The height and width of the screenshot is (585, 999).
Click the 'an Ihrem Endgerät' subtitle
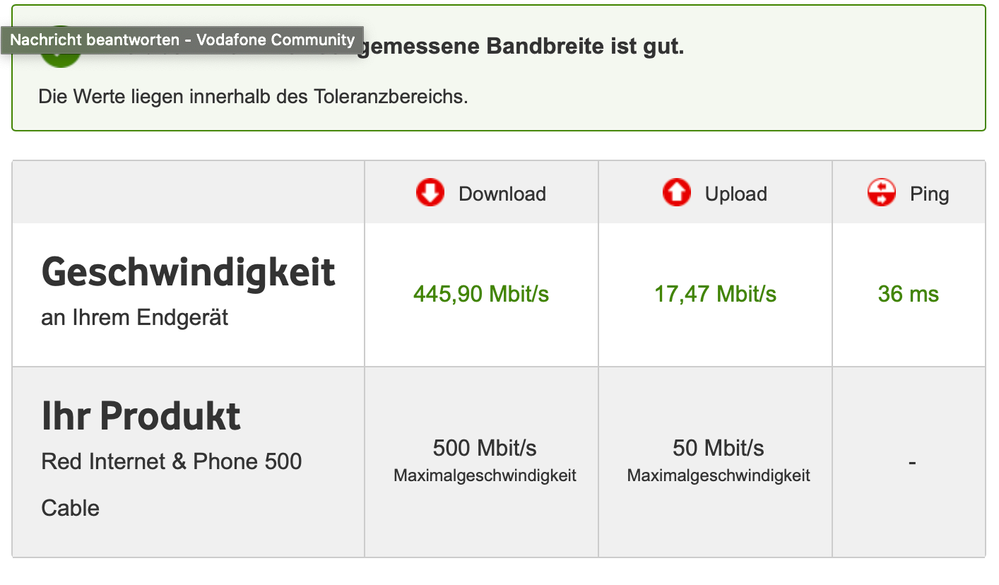tap(135, 318)
